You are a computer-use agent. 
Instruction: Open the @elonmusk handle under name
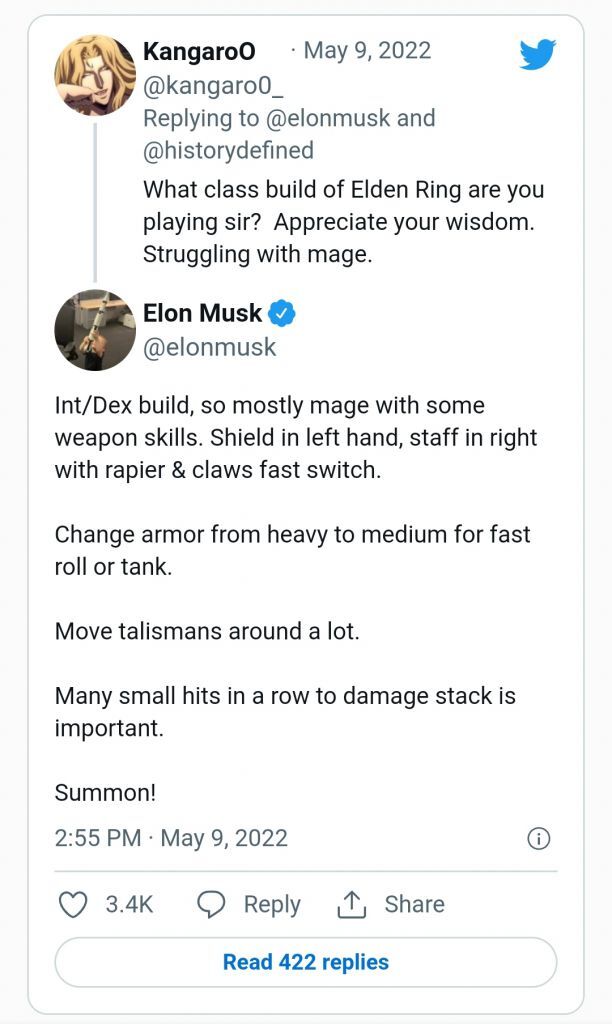pos(209,347)
